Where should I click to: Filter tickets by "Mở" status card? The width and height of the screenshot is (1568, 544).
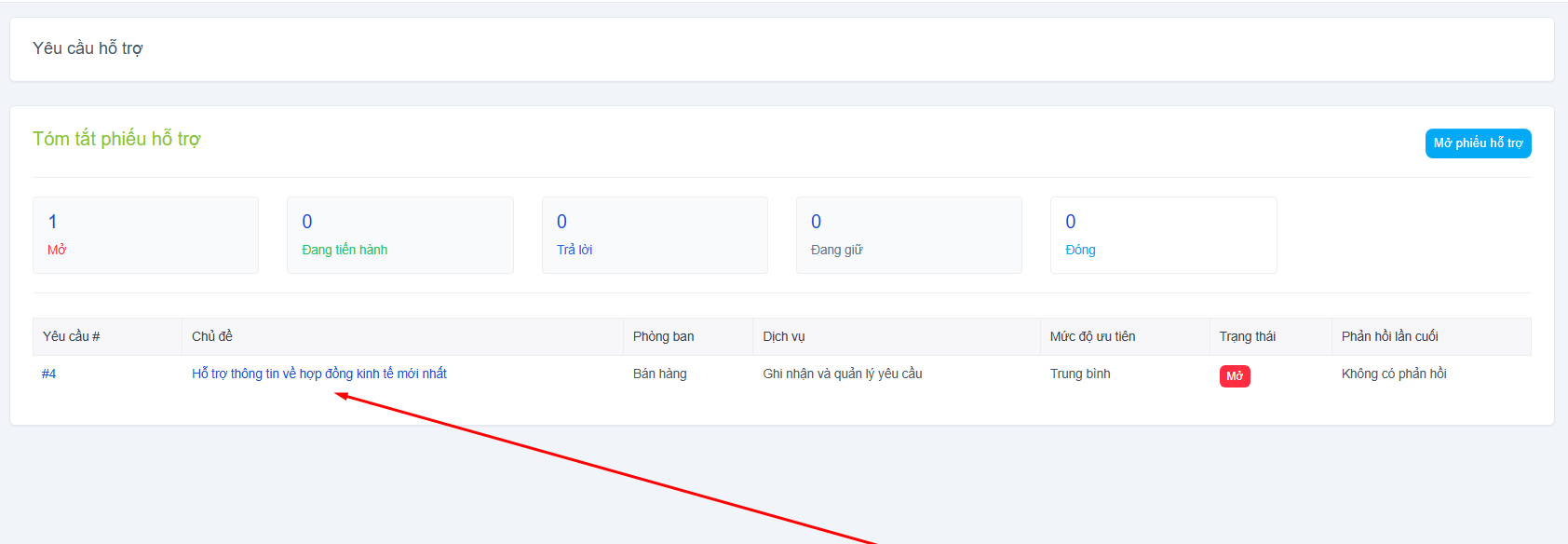coord(145,235)
